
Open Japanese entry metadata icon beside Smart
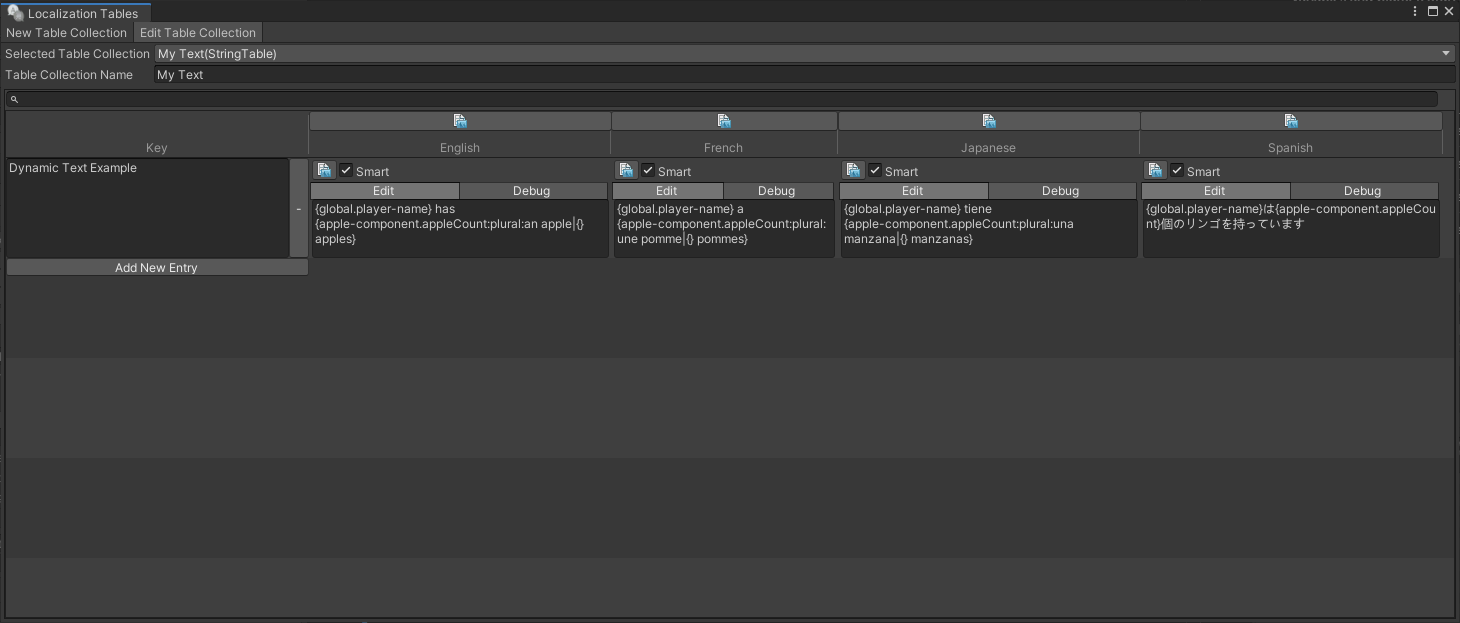(x=853, y=171)
